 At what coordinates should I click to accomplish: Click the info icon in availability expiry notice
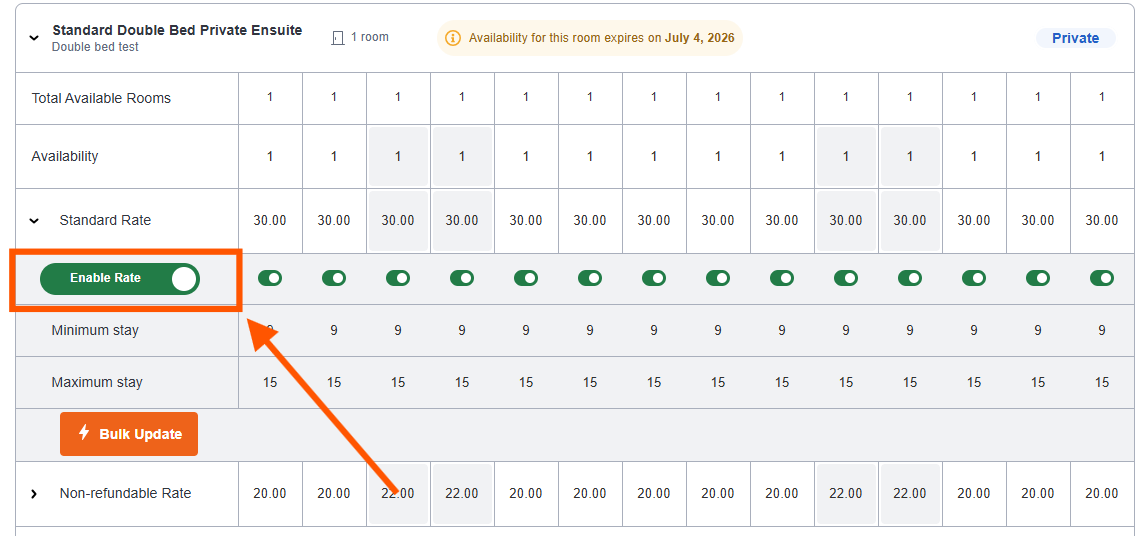coord(454,37)
